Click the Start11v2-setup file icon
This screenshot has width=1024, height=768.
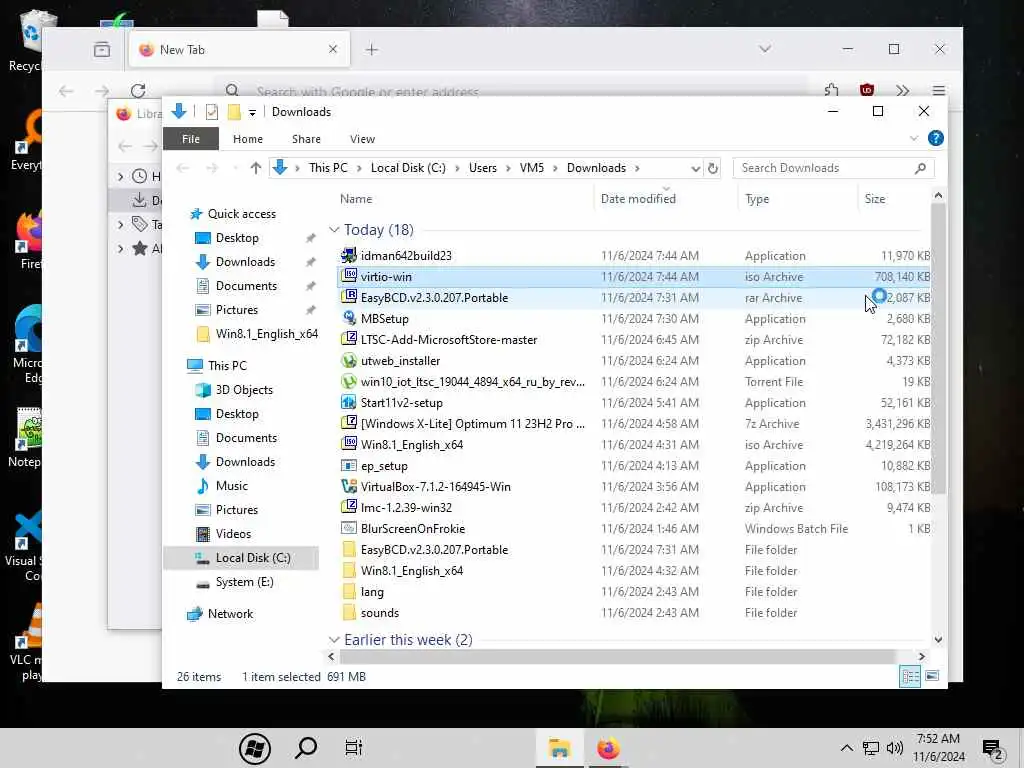[x=349, y=402]
